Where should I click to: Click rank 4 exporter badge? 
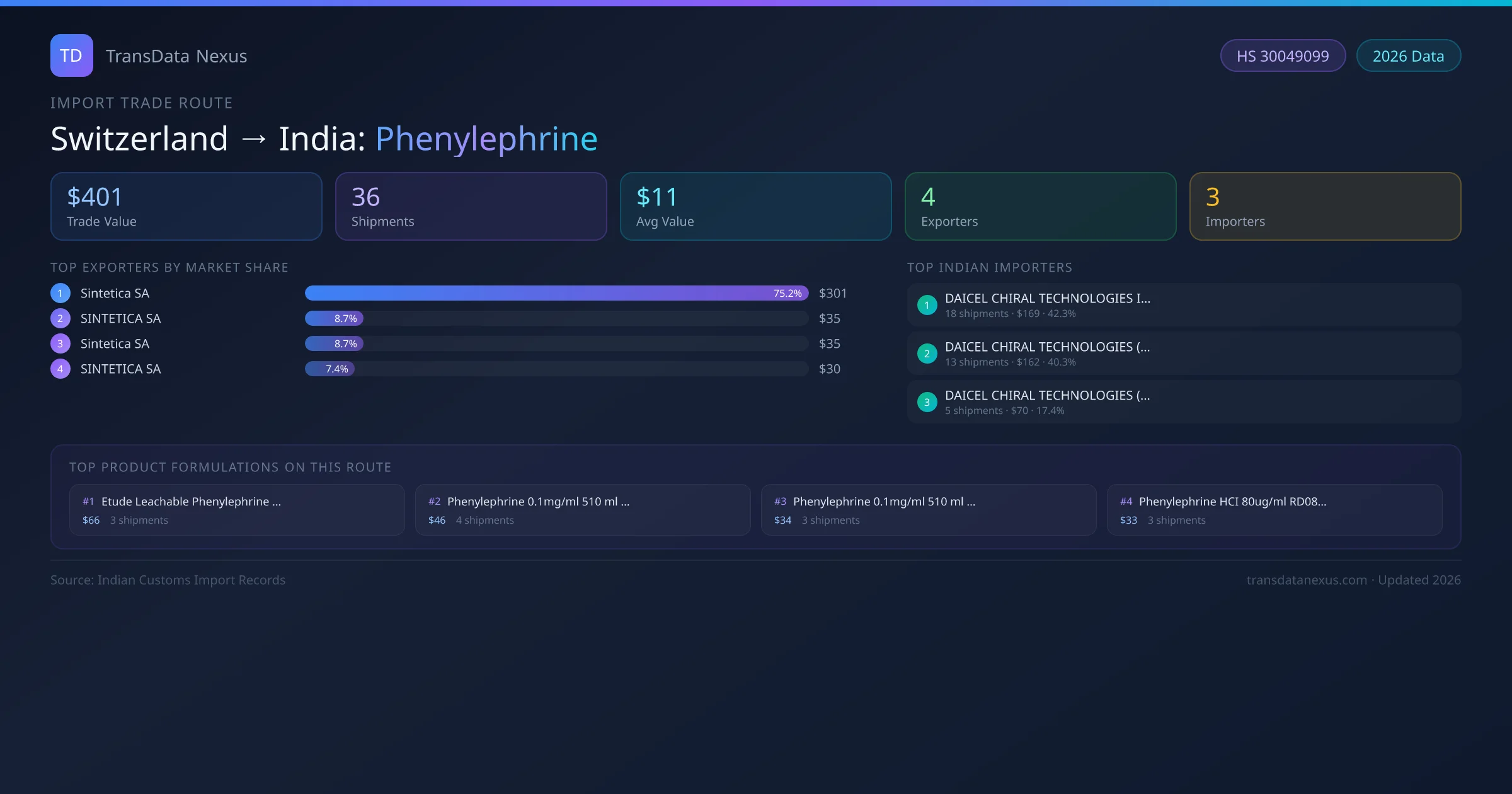point(60,369)
